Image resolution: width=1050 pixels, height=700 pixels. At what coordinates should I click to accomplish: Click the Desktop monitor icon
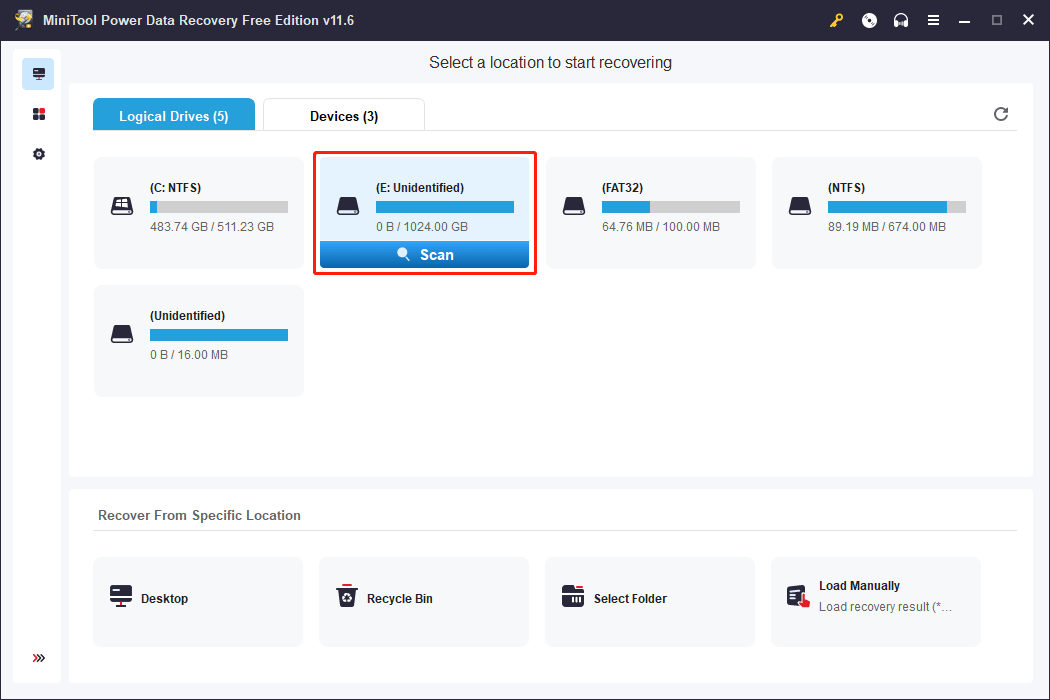pos(121,596)
